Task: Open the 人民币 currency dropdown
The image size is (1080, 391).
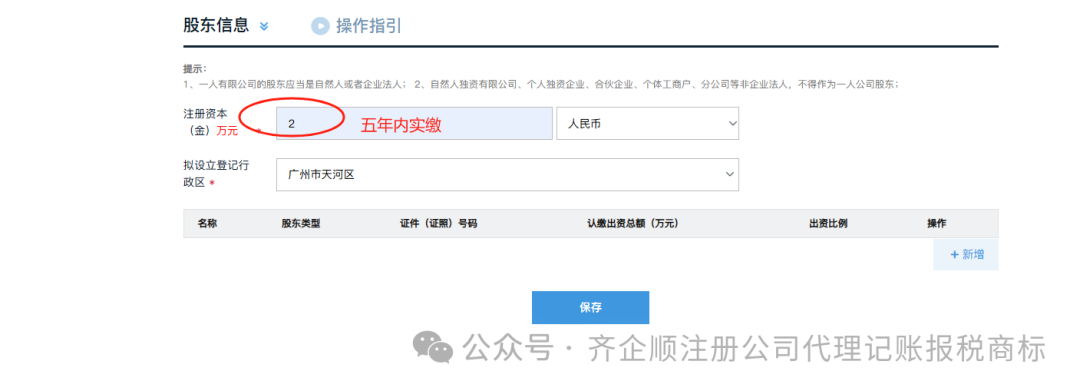Action: [x=647, y=124]
